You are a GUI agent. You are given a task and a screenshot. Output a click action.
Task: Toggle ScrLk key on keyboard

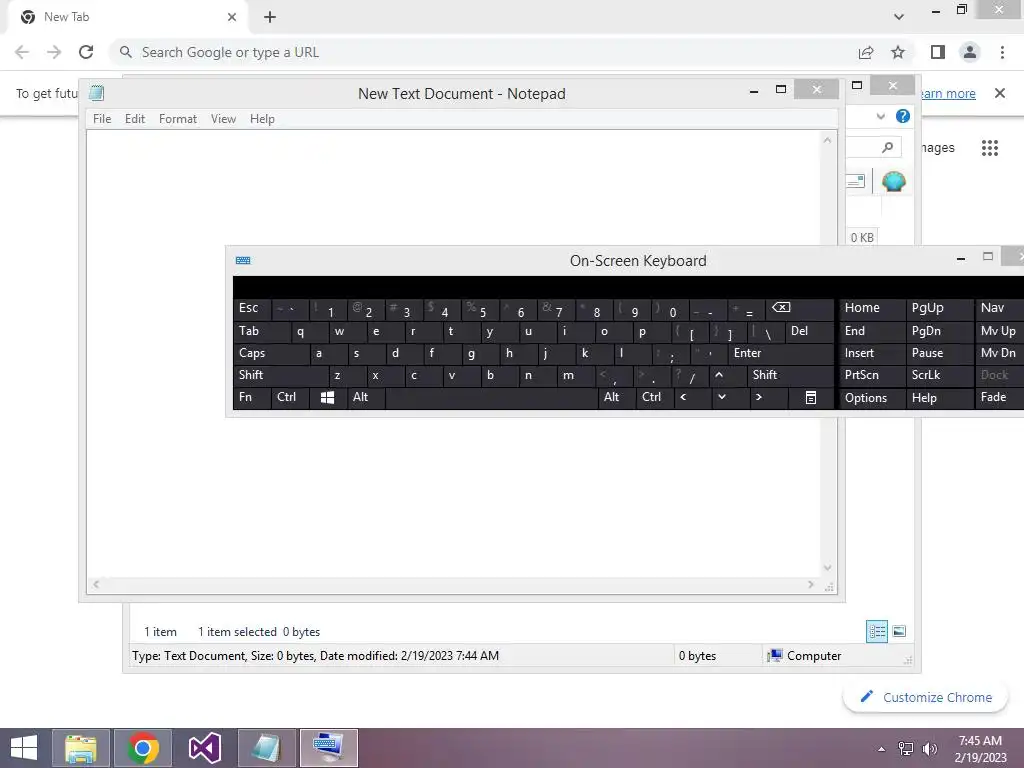point(938,375)
